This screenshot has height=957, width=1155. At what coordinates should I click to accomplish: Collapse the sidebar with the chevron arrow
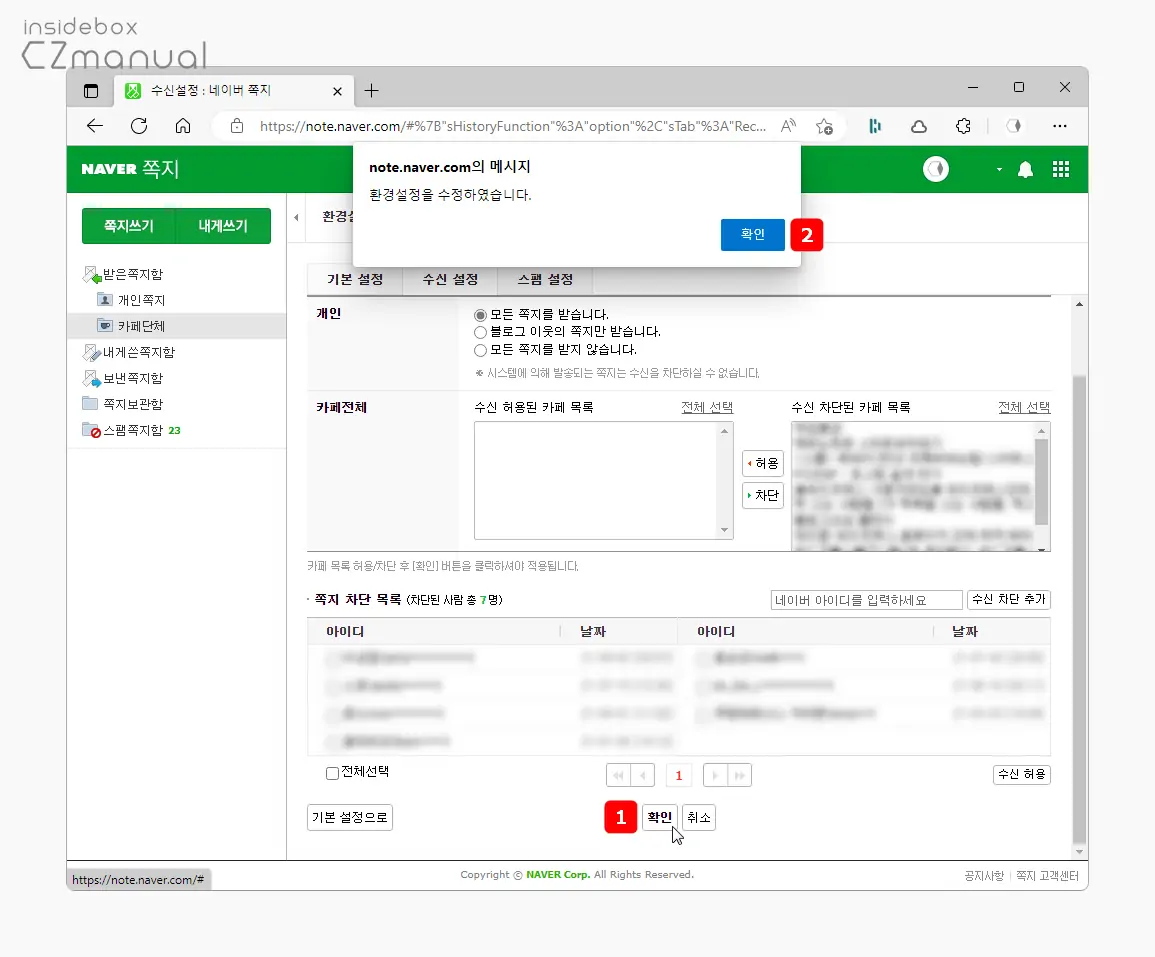[296, 218]
